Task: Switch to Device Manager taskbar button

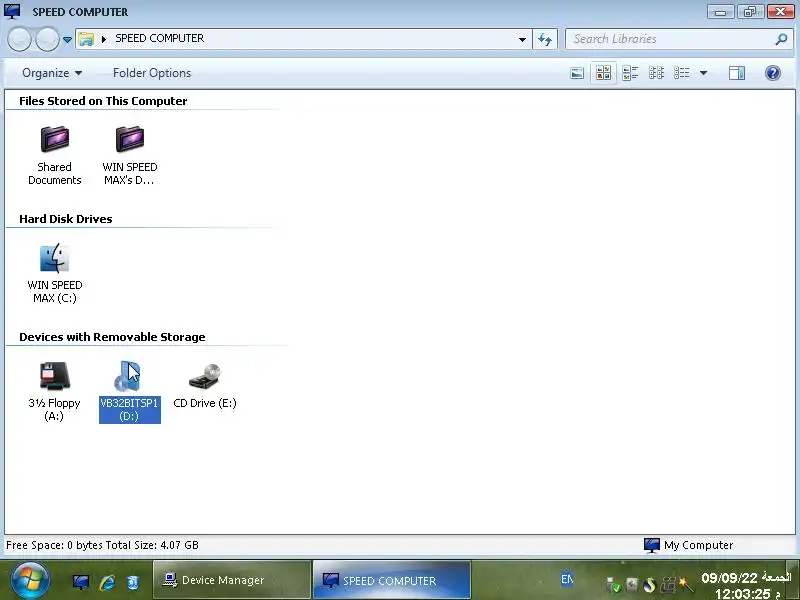Action: tap(232, 580)
